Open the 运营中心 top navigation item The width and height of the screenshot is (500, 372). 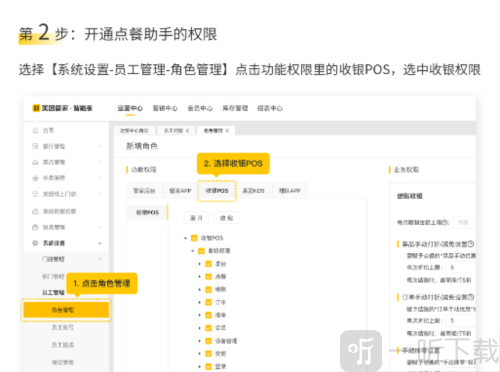click(130, 108)
